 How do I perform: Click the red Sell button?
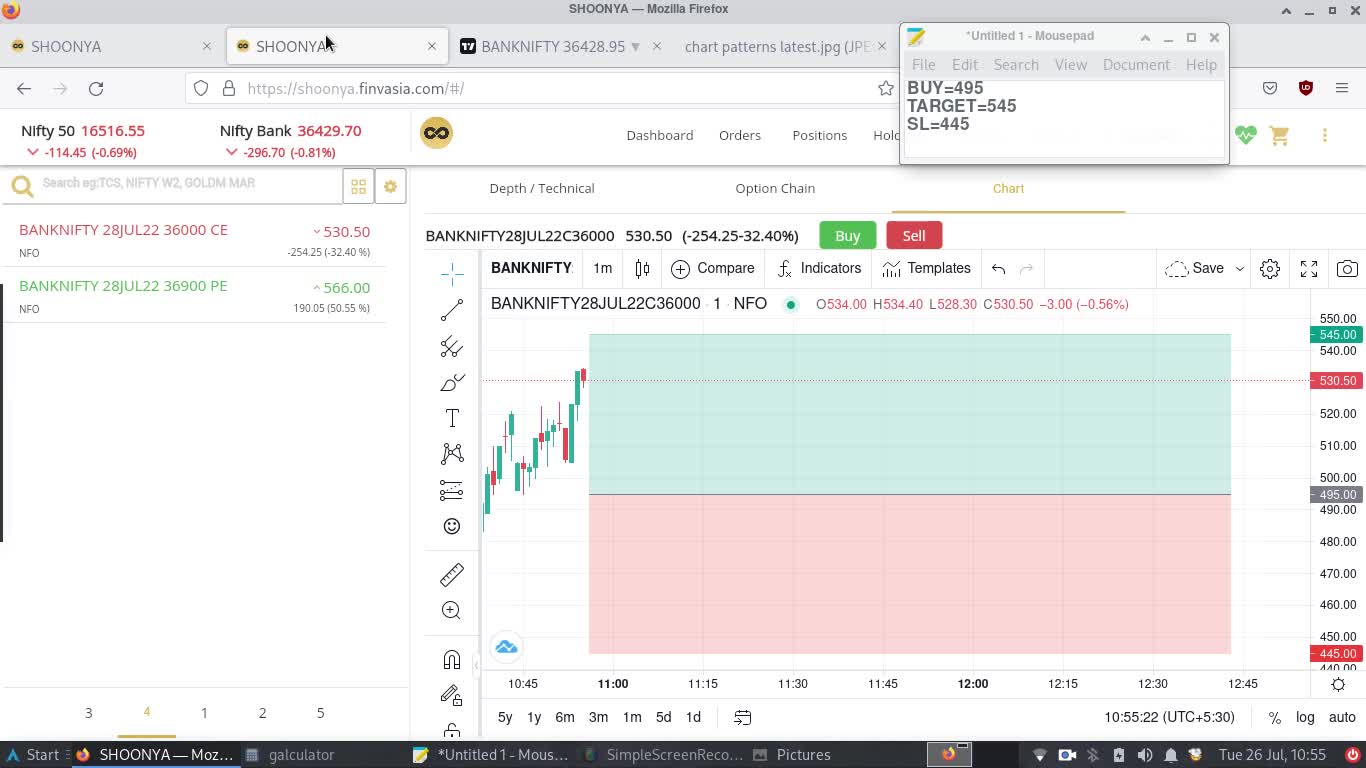[x=914, y=235]
